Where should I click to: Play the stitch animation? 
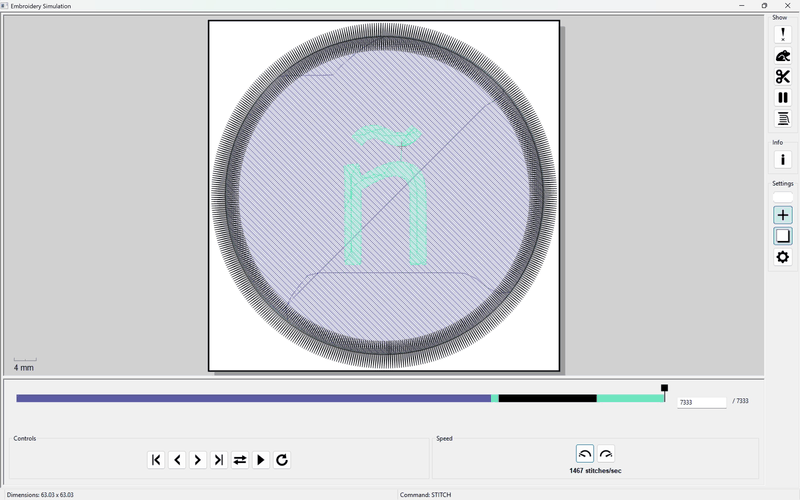[x=261, y=460]
